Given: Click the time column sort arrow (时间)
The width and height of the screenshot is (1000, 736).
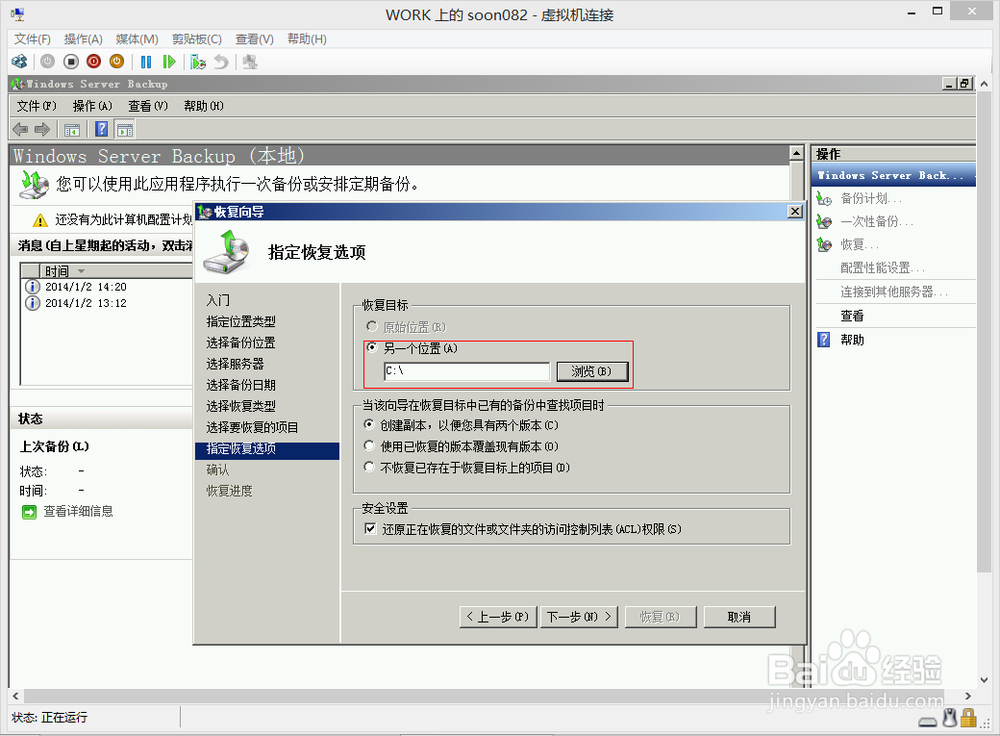Looking at the screenshot, I should [x=81, y=271].
